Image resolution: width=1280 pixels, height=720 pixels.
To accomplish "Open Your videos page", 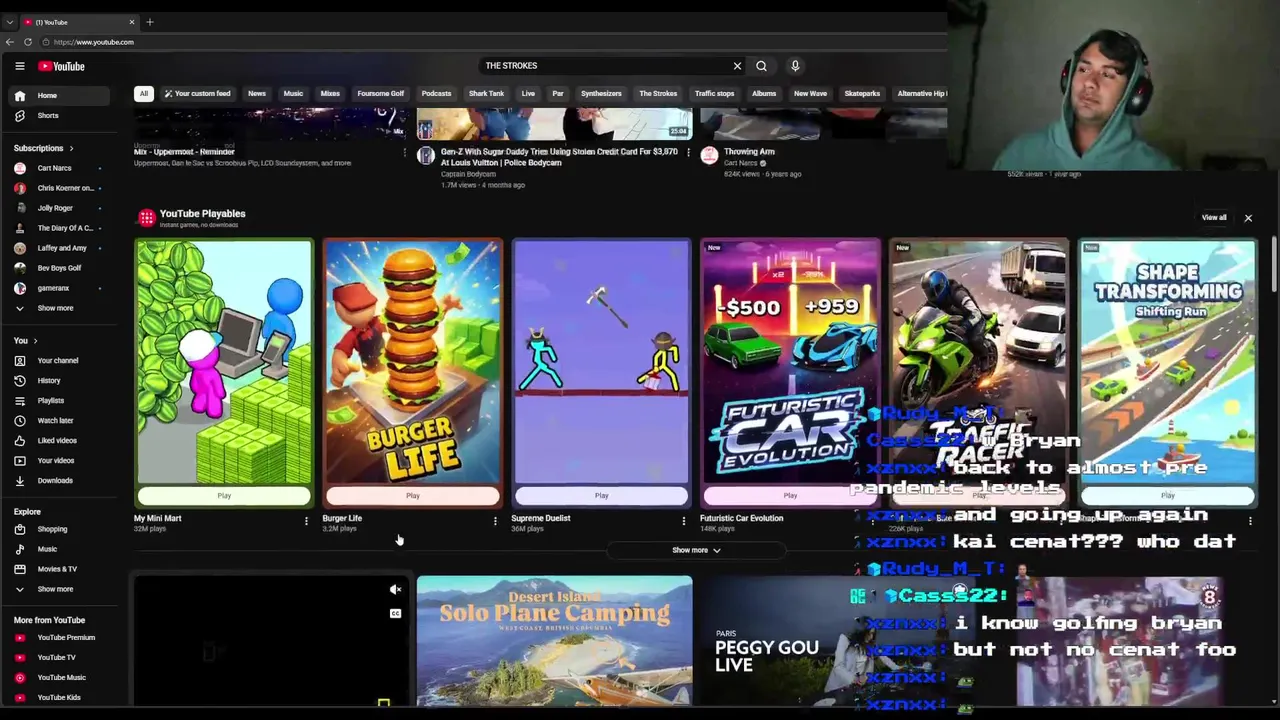I will tap(60, 460).
